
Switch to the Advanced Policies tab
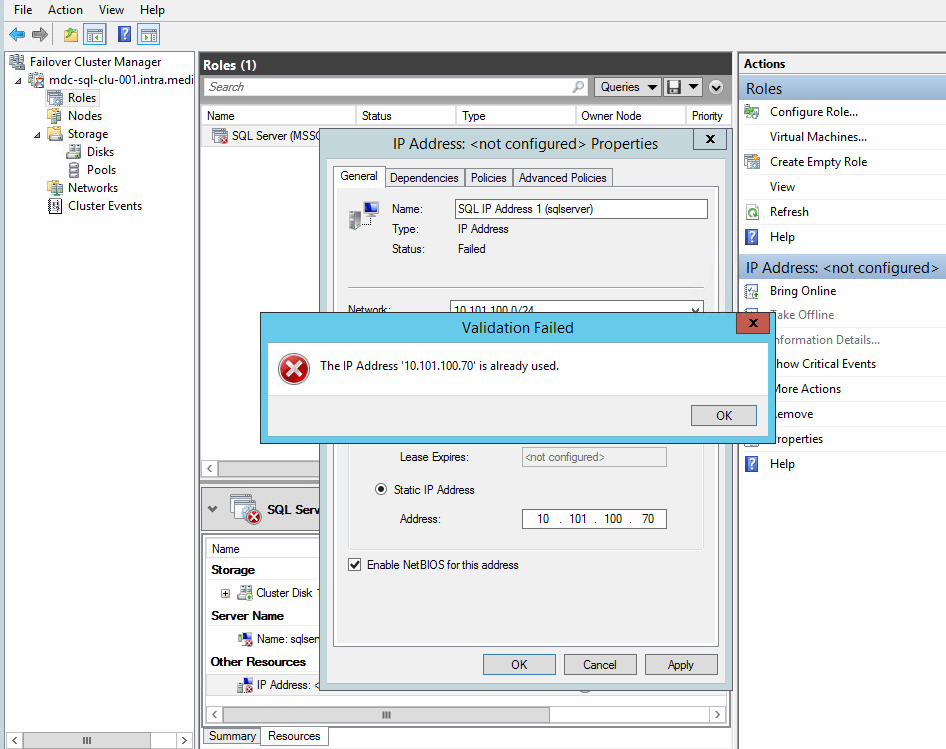click(x=562, y=177)
